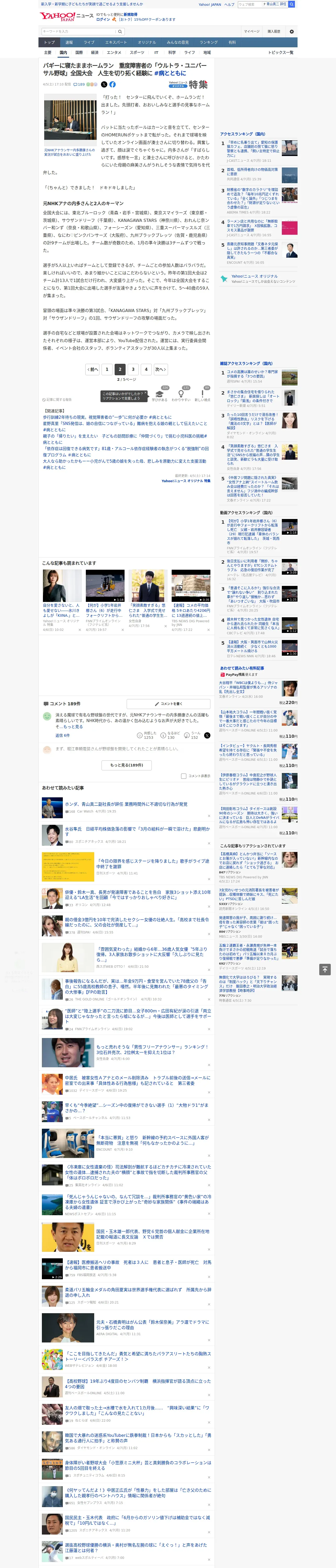Viewport: 336px width, 1568px height.
Task: Share first comment via X icon
Action: tap(207, 735)
